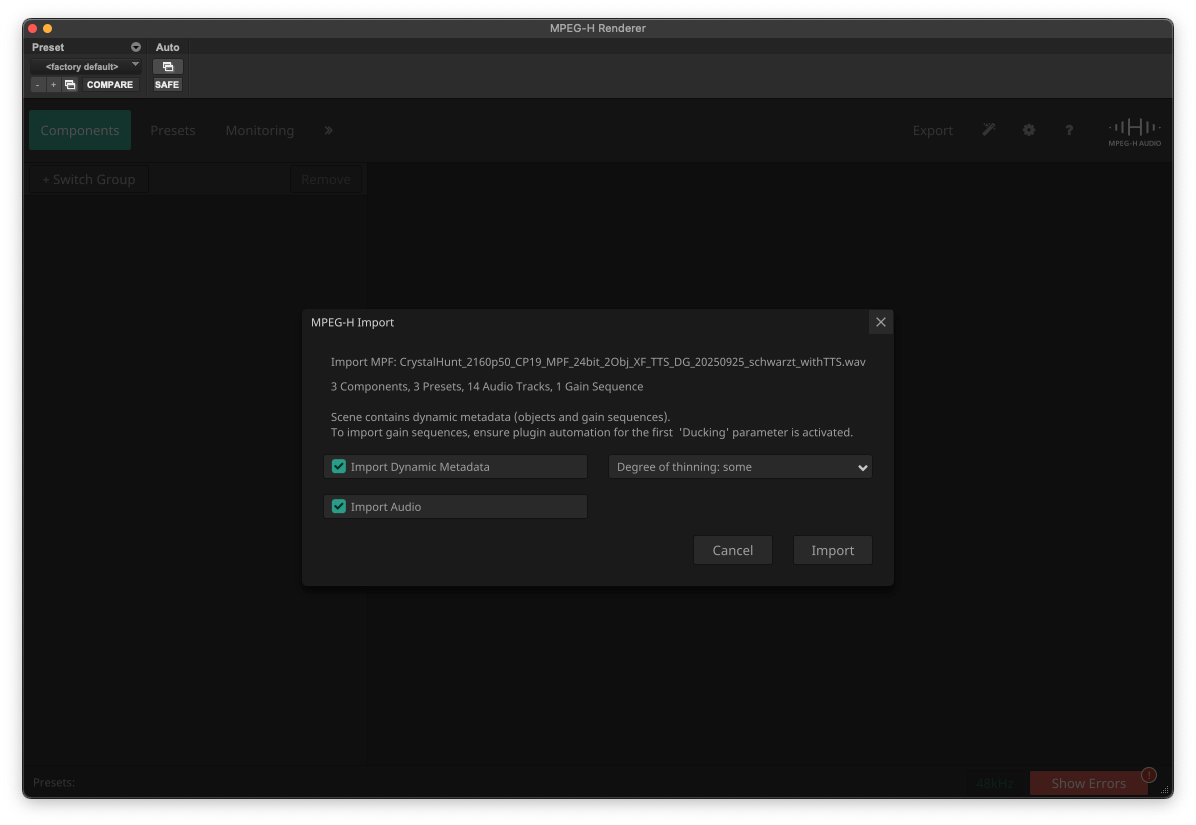The width and height of the screenshot is (1196, 825).
Task: Toggle the COMPARE button
Action: pos(110,85)
